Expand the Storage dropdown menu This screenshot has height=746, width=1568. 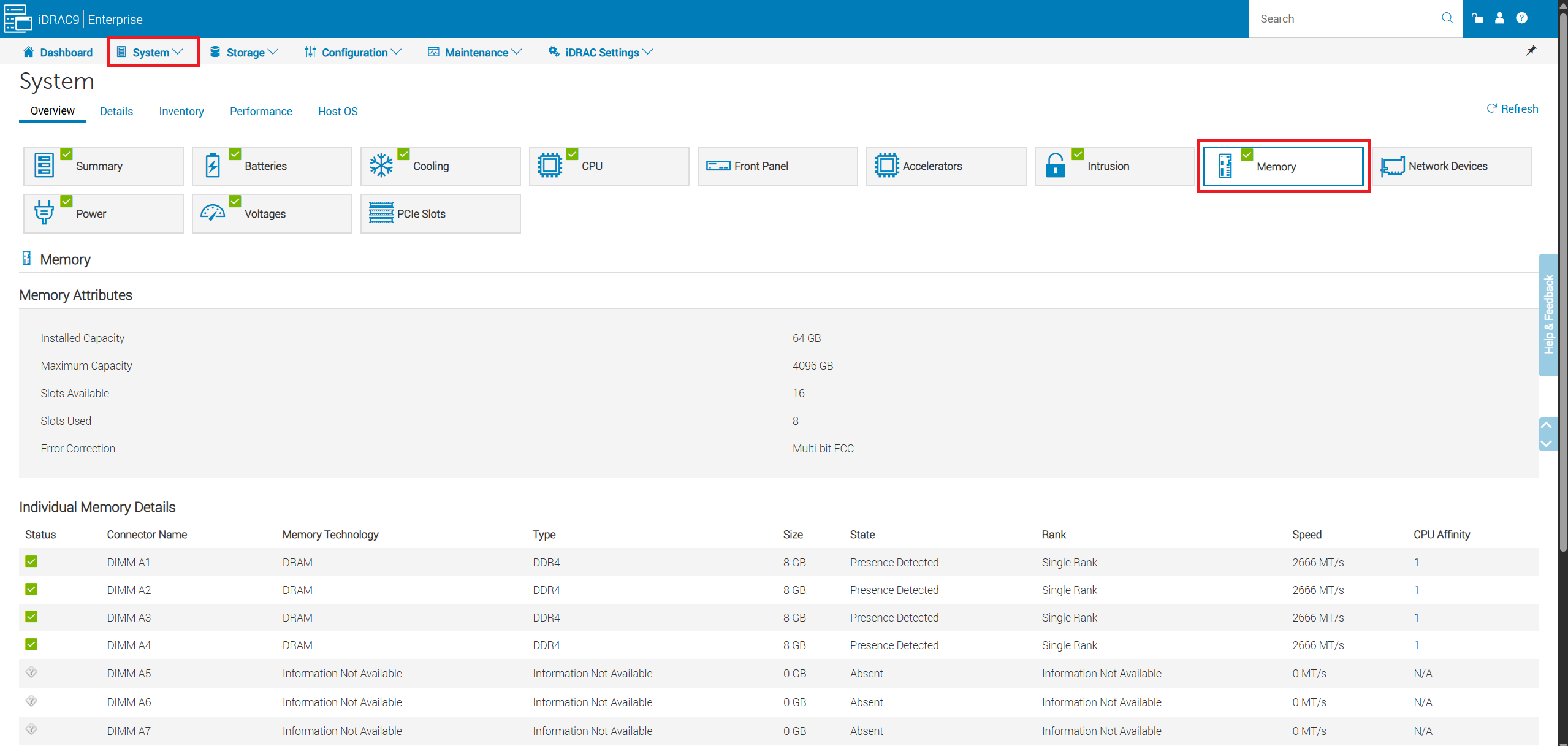click(x=244, y=52)
